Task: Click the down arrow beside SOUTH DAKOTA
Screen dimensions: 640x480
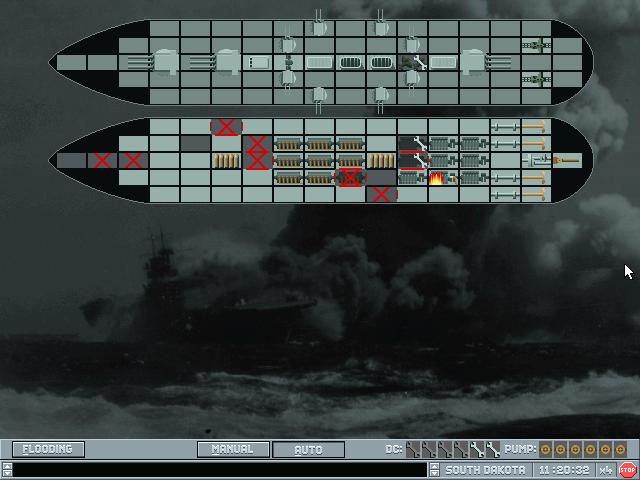Action: tap(434, 474)
